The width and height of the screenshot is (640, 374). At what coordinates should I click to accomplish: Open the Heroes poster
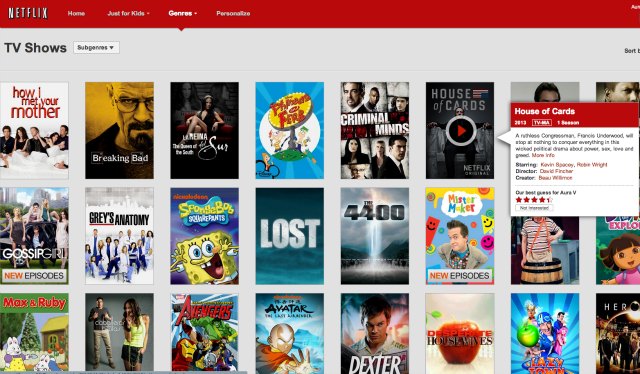pyautogui.click(x=618, y=333)
